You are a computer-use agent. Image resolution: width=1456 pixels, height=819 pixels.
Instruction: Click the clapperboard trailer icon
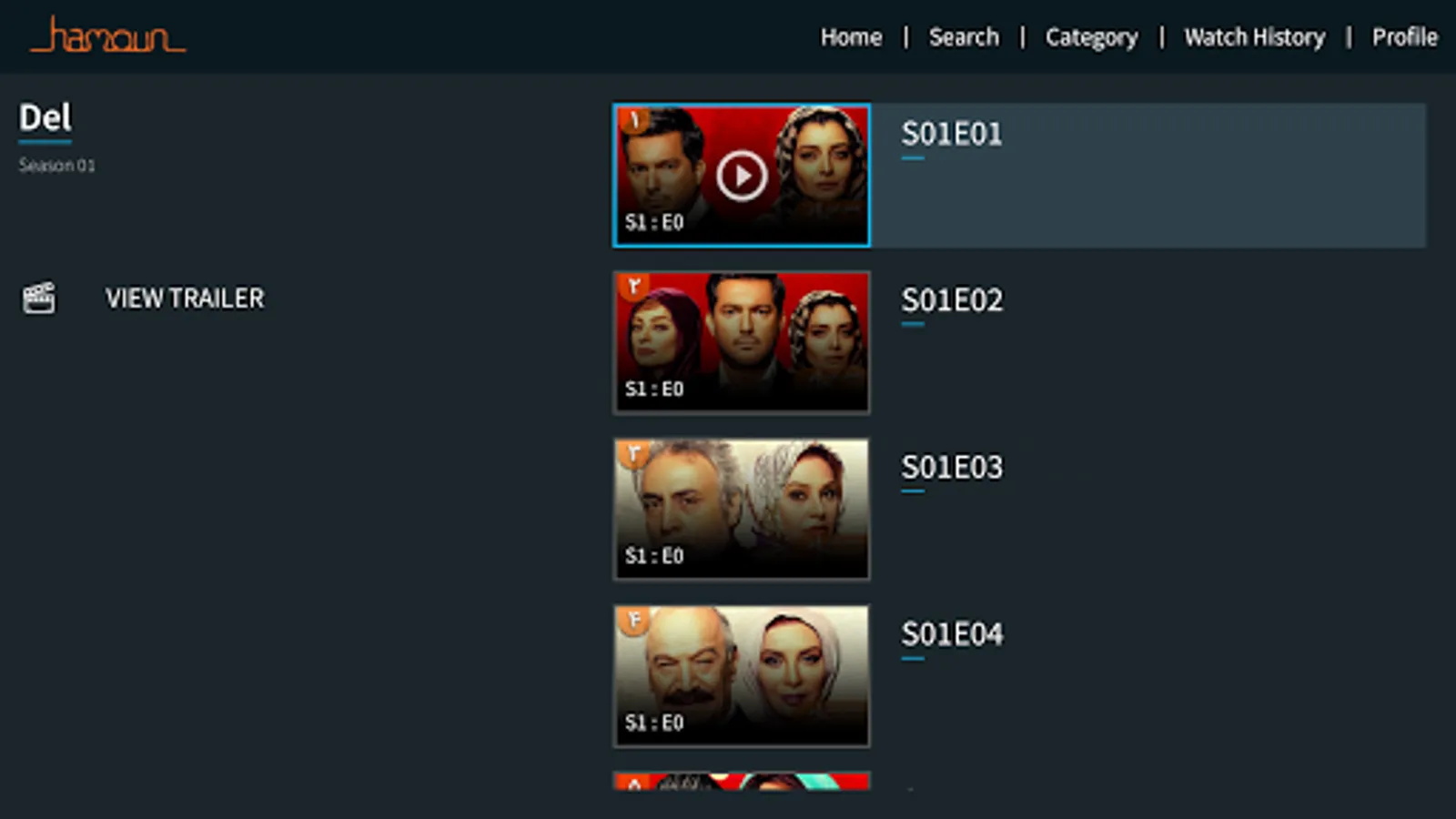click(x=39, y=298)
